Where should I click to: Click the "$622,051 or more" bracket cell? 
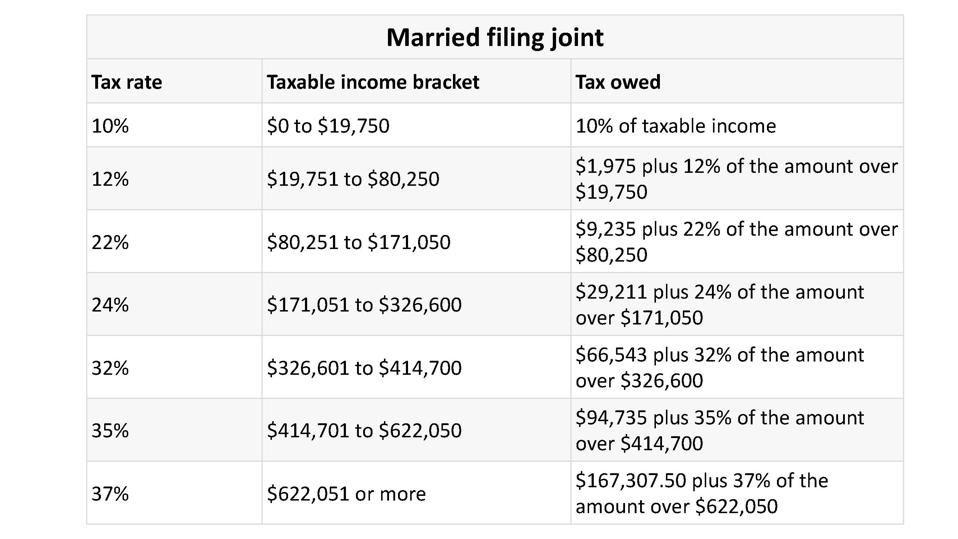[346, 493]
